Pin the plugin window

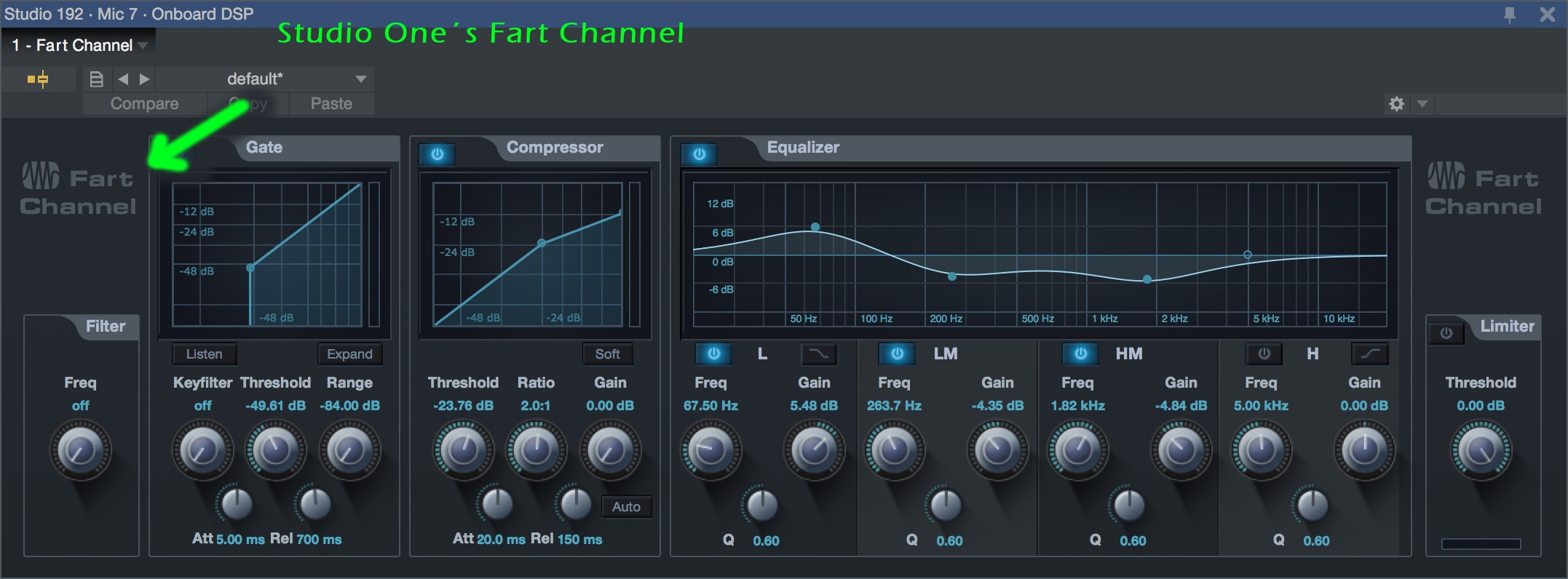pos(1510,15)
